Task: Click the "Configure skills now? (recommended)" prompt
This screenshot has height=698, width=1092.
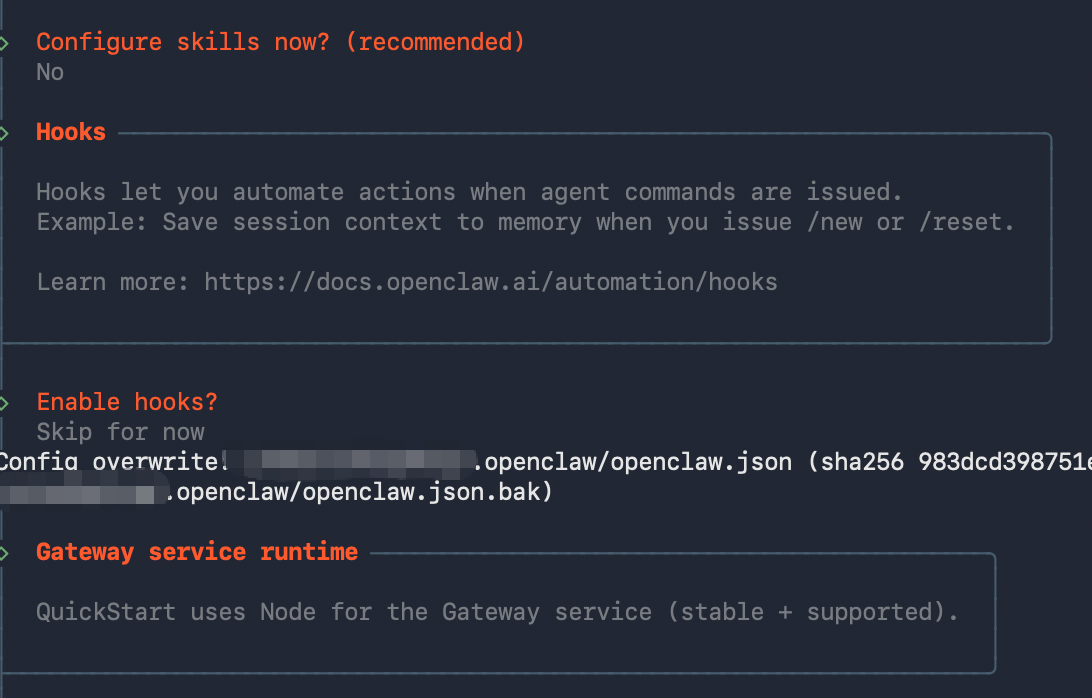Action: point(280,42)
